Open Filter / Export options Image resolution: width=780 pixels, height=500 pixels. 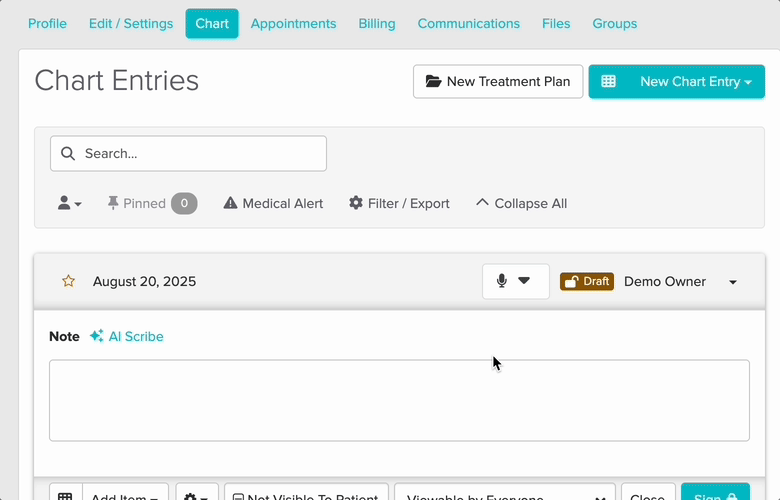click(399, 203)
